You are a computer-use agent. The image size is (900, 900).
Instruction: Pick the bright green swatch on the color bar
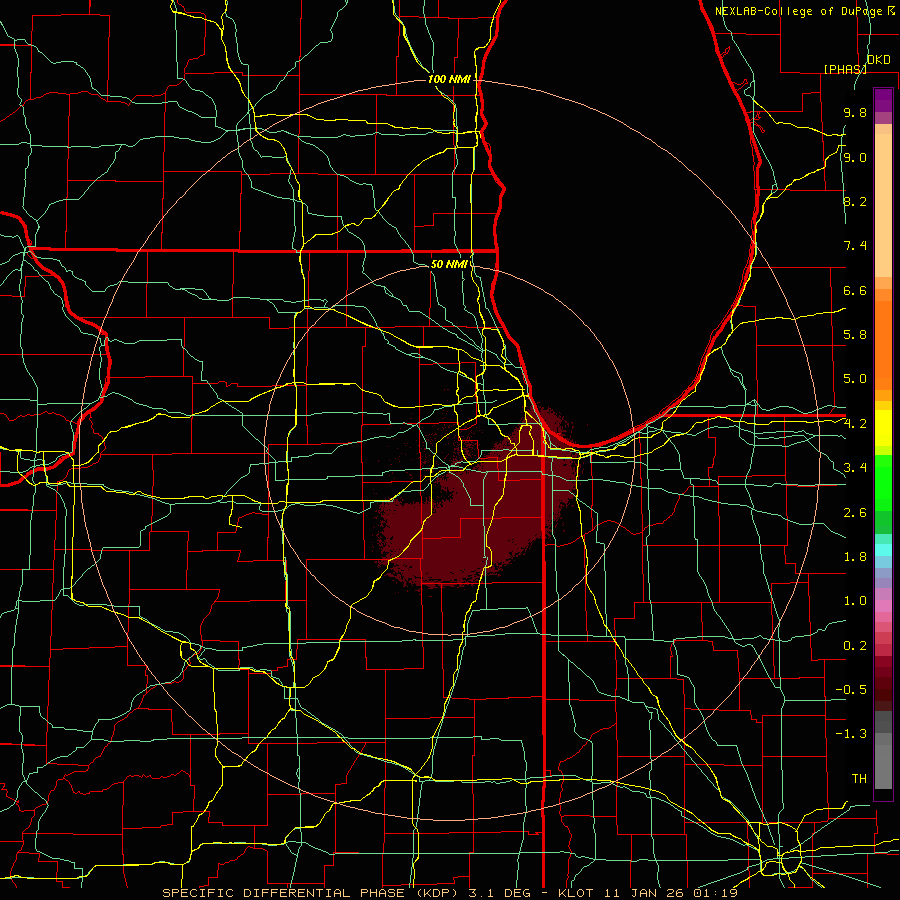pos(883,482)
